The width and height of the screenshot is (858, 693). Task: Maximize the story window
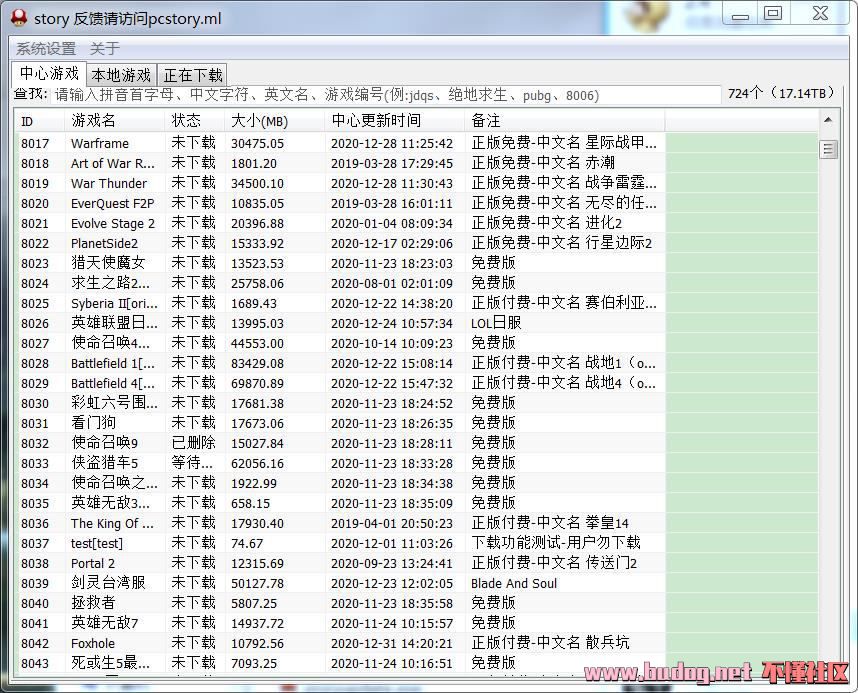coord(773,14)
